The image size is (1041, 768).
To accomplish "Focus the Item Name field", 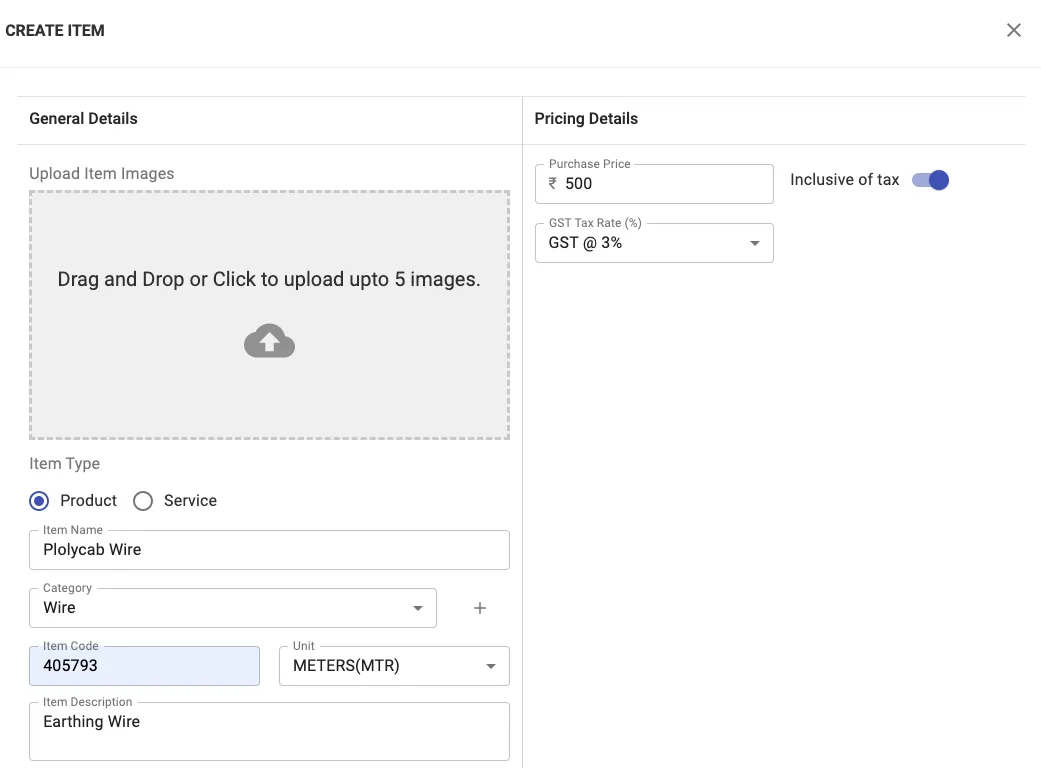I will [x=269, y=550].
